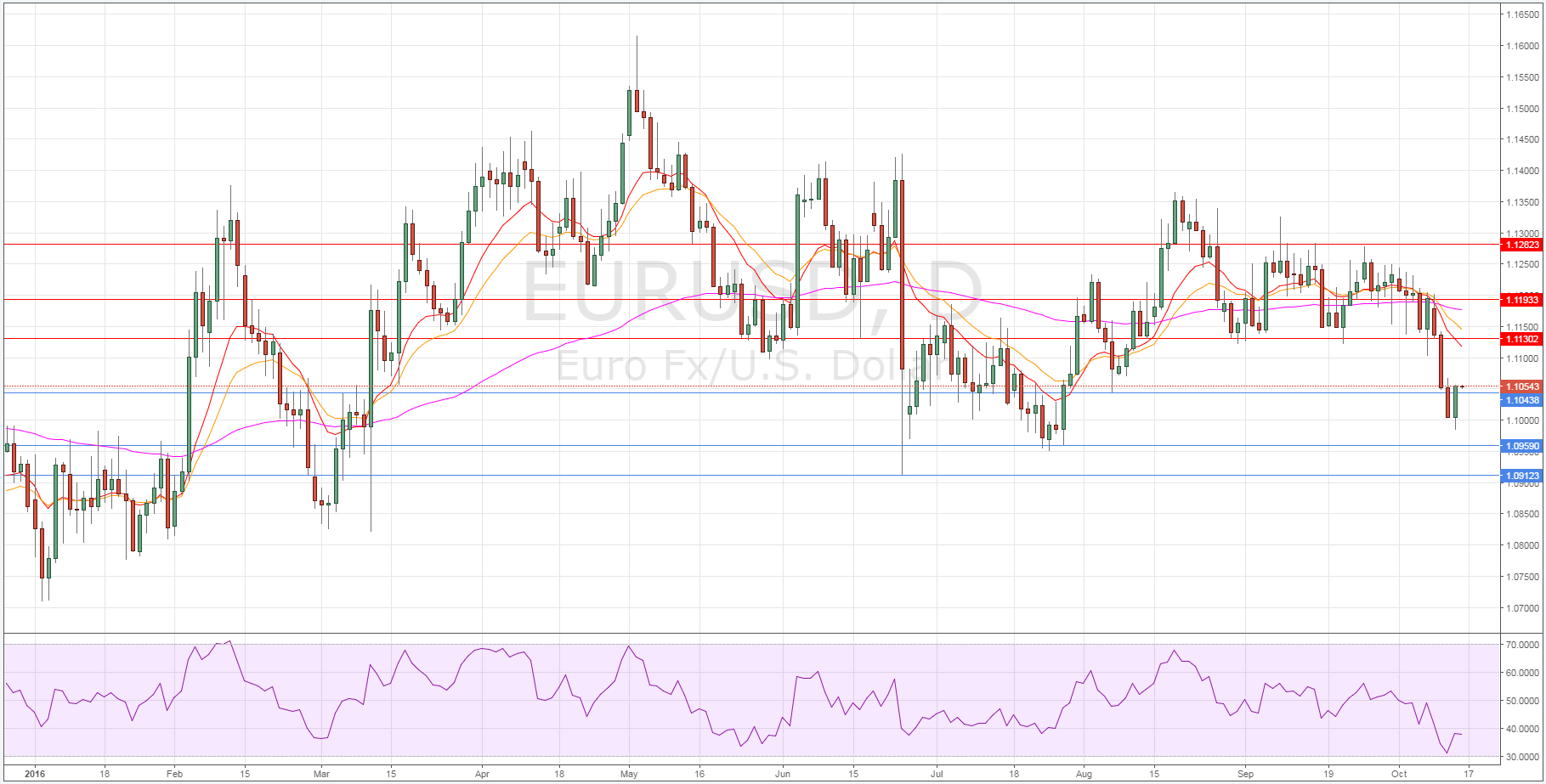This screenshot has height=784, width=1546.
Task: Click the 1.15500 price axis tick
Action: coord(1522,77)
